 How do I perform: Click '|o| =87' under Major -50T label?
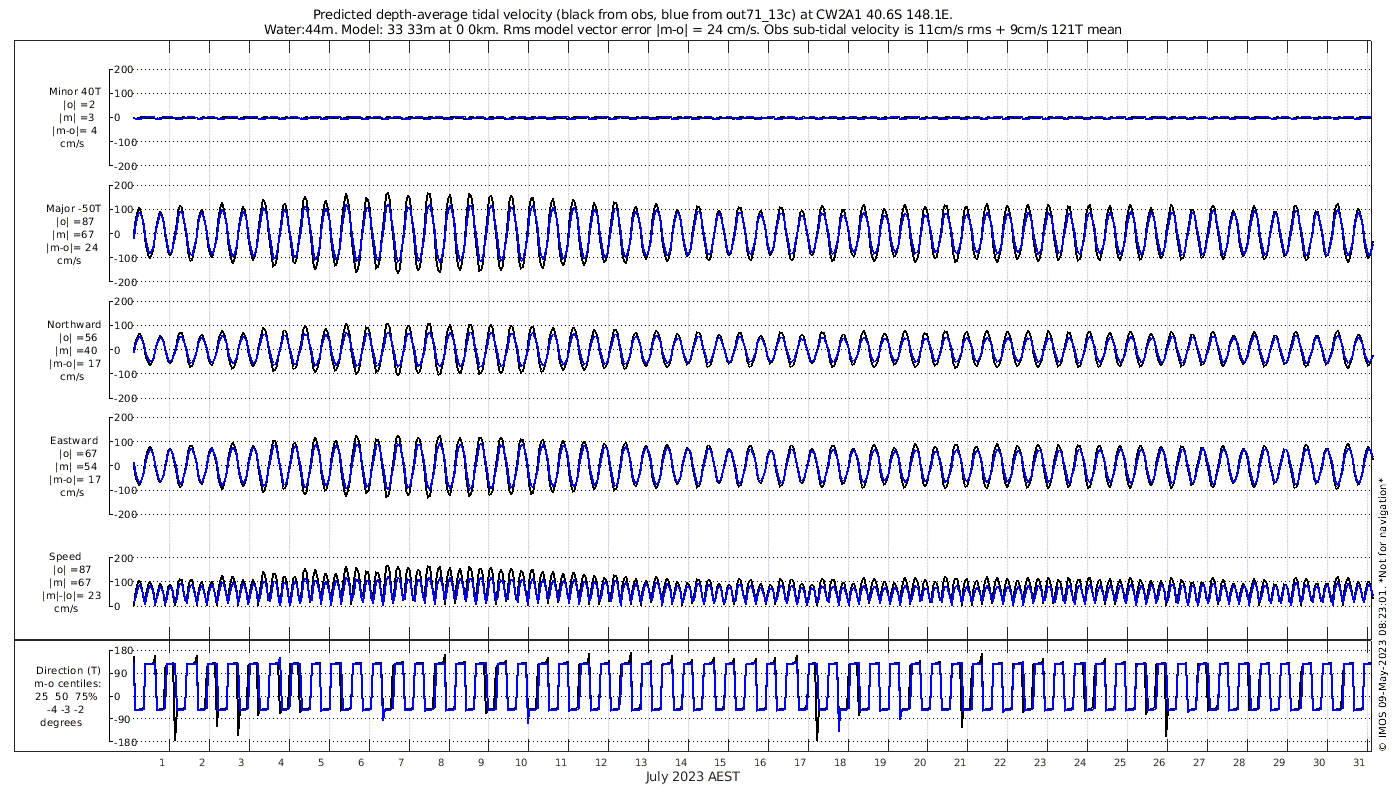[x=79, y=222]
